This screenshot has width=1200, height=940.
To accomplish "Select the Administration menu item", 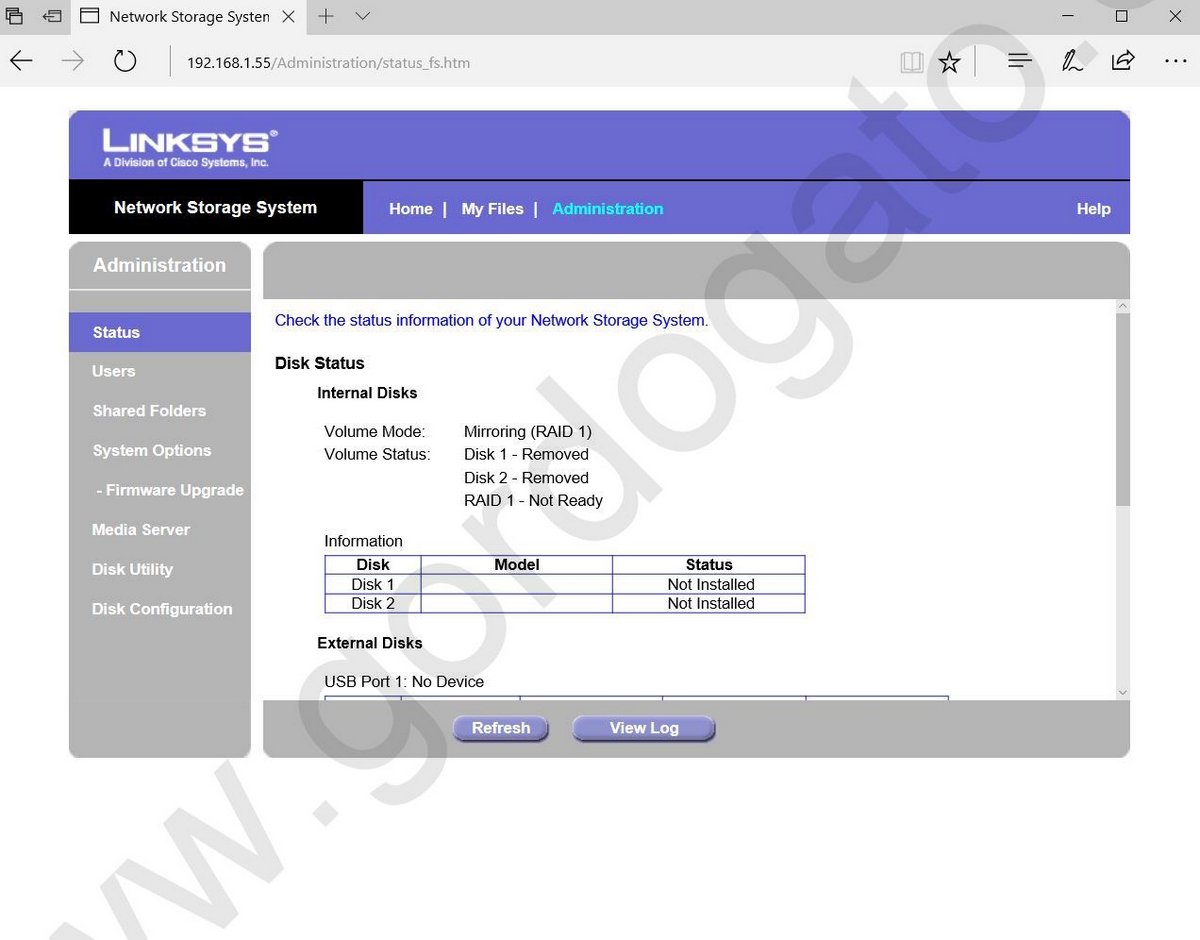I will (x=607, y=209).
